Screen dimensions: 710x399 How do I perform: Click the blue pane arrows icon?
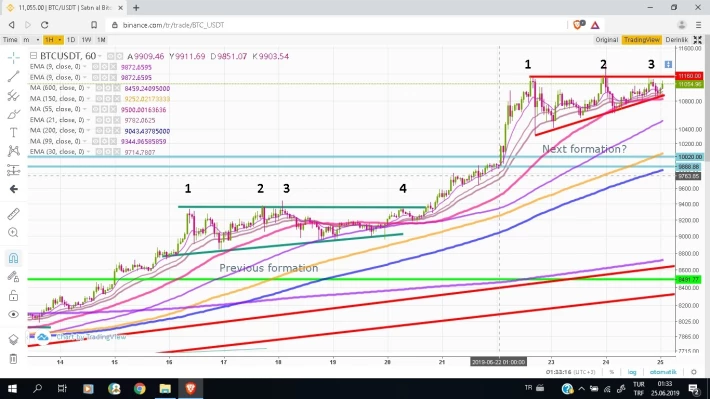pyautogui.click(x=668, y=64)
